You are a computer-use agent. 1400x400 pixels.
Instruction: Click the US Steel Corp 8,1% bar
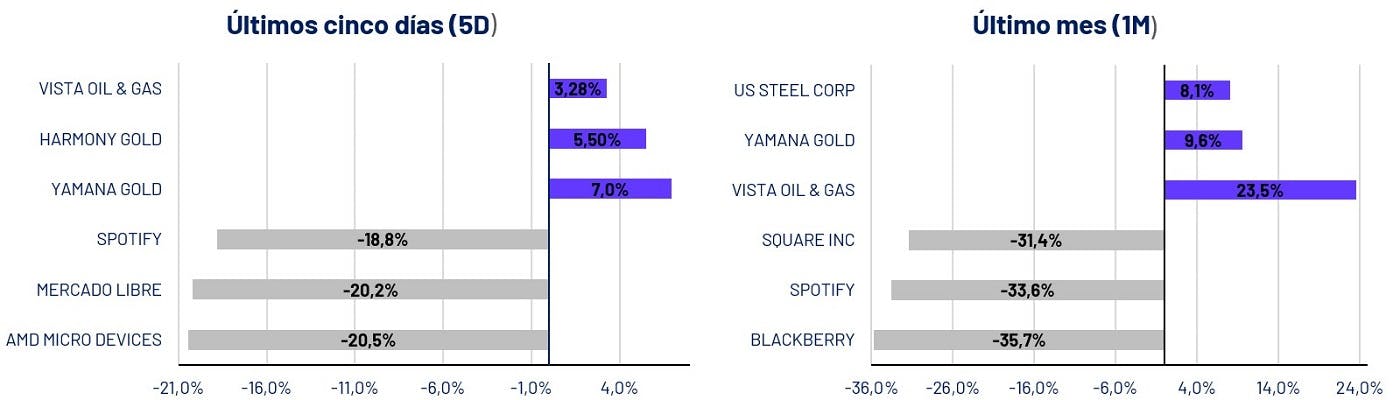point(1197,90)
